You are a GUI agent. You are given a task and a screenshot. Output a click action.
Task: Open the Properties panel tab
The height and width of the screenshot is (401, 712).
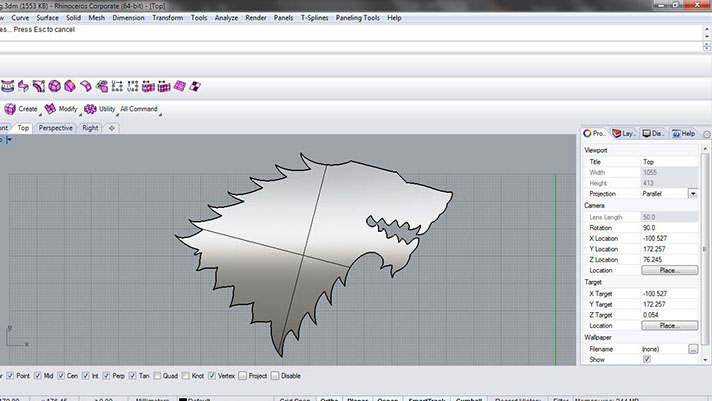pyautogui.click(x=595, y=134)
